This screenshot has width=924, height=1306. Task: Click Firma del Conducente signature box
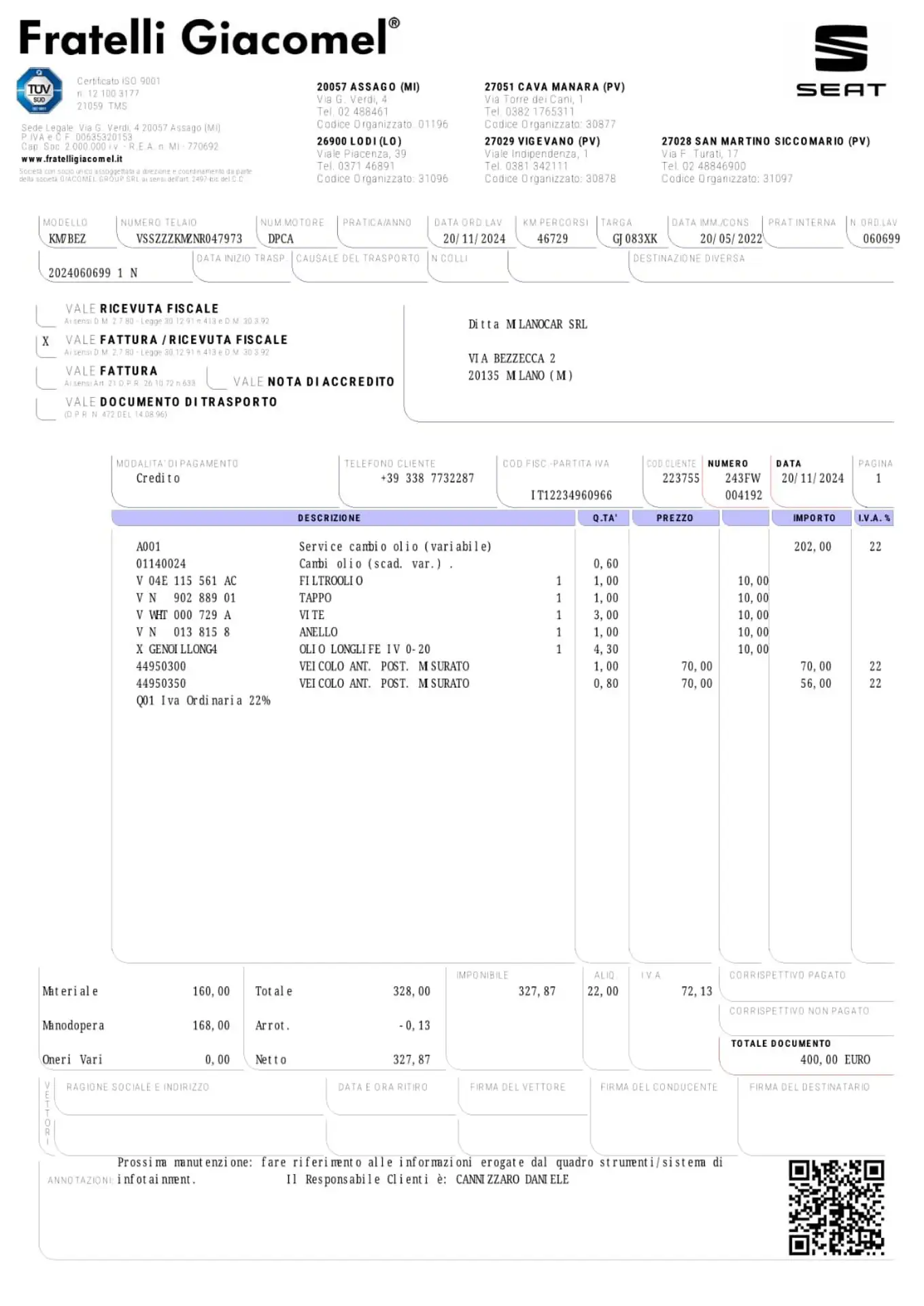663,1116
